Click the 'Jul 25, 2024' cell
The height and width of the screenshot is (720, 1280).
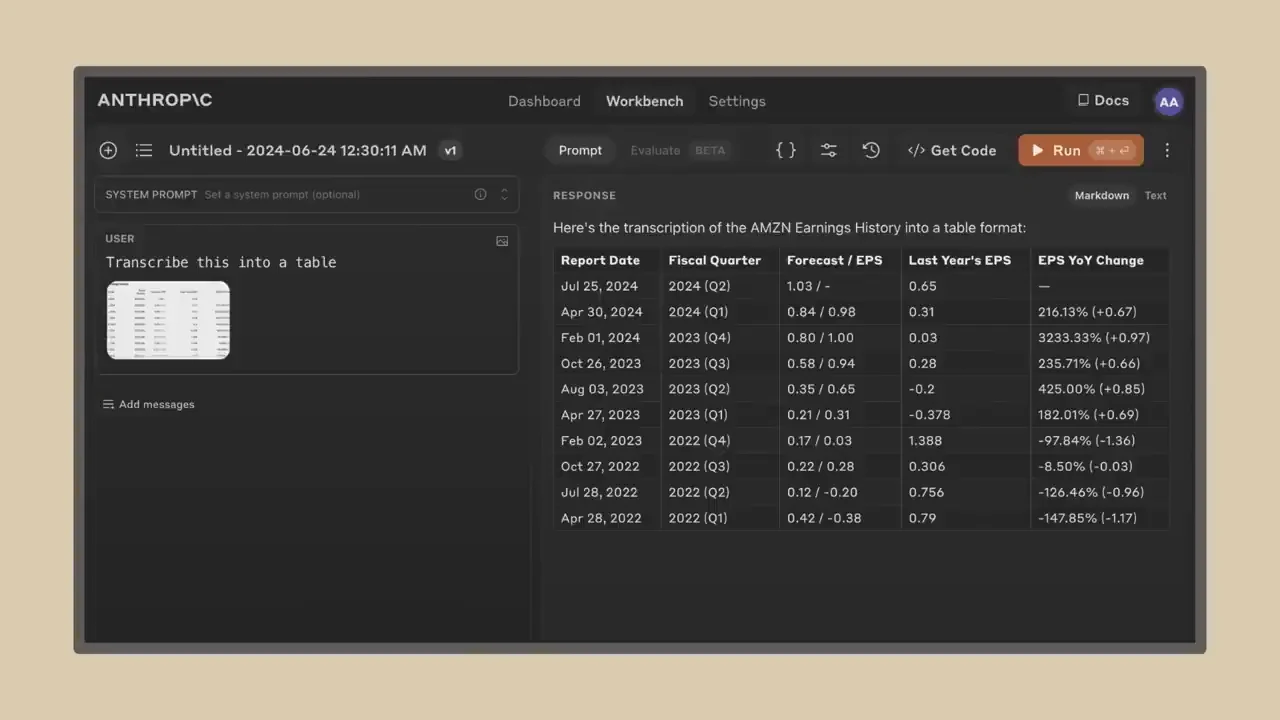click(599, 286)
